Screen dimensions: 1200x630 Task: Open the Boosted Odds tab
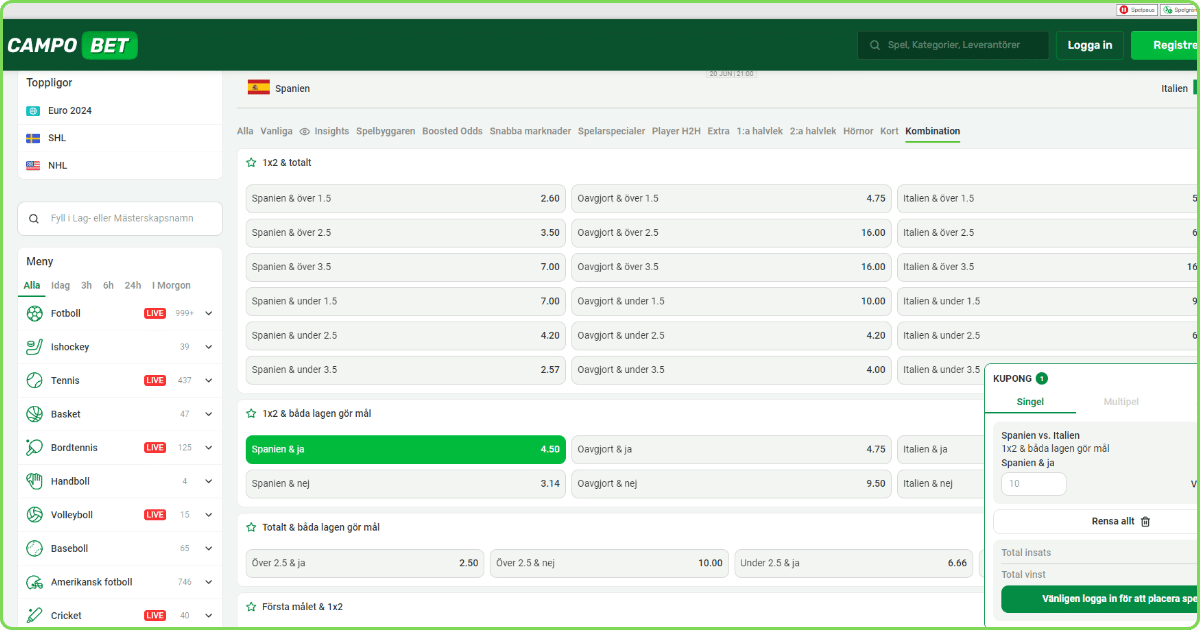coord(452,131)
